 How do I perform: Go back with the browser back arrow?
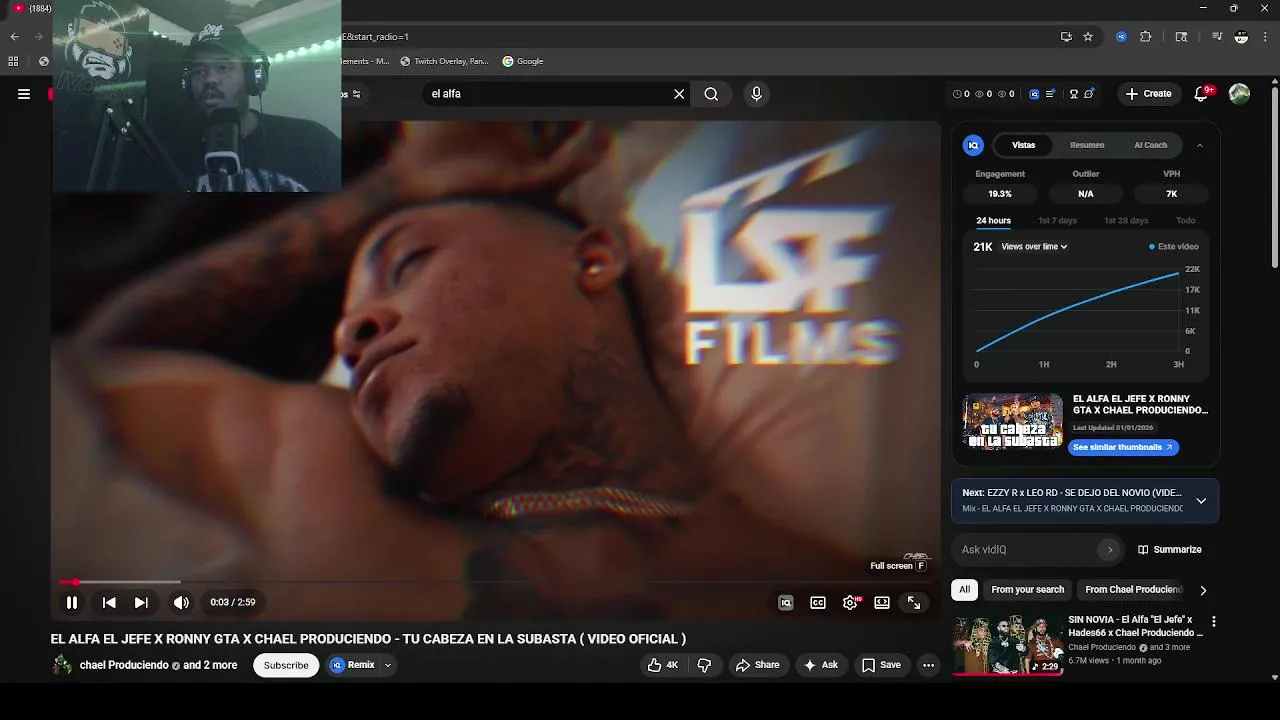tap(14, 37)
